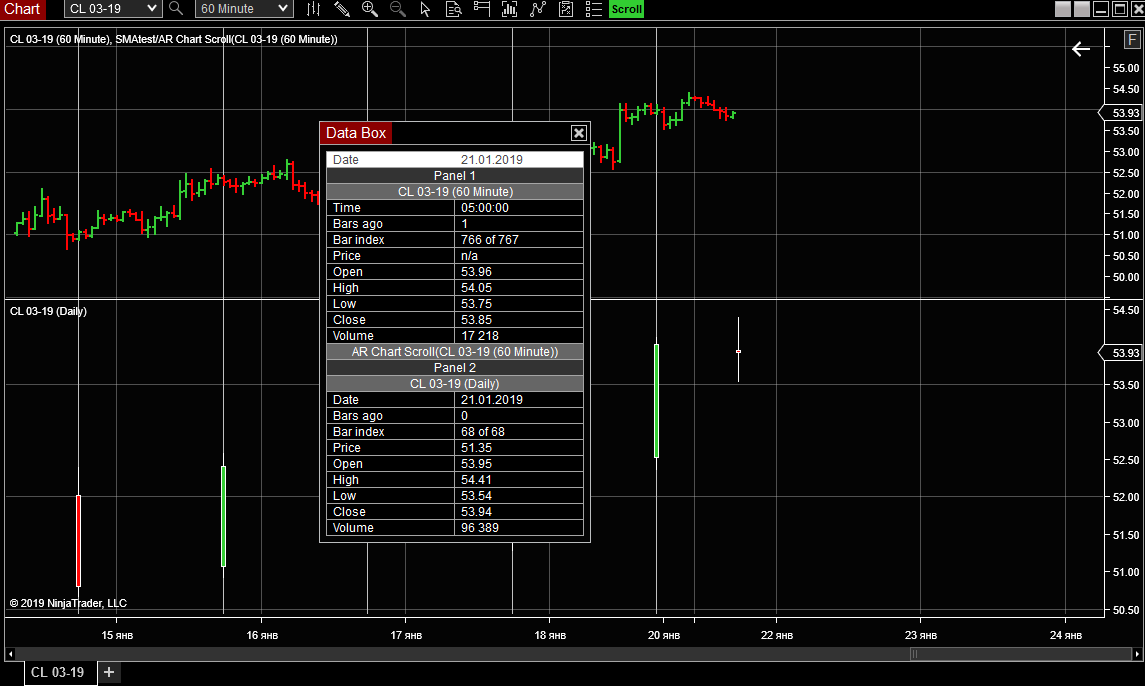
Task: Click the Chart window title label
Action: coord(22,9)
